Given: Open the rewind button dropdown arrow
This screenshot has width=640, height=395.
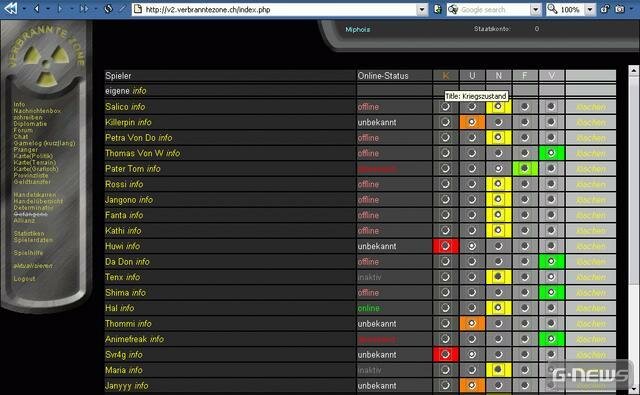Looking at the screenshot, I should (x=24, y=9).
